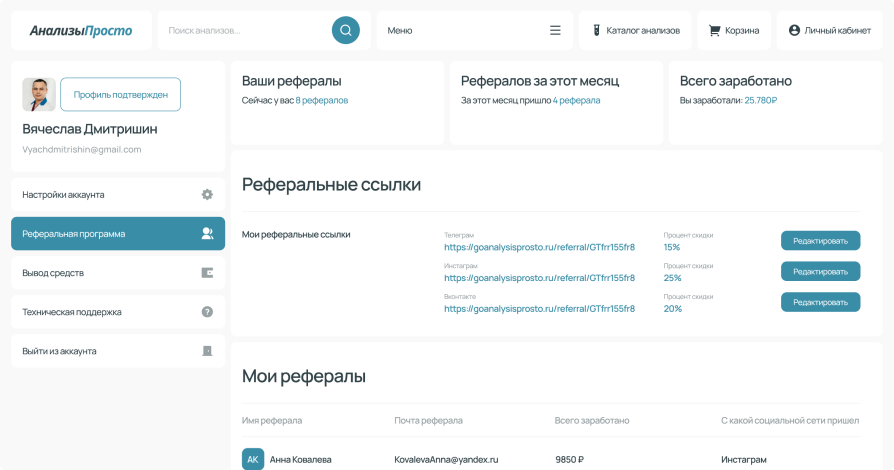Click the Мои рефералы heading
The height and width of the screenshot is (470, 894).
[x=304, y=376]
